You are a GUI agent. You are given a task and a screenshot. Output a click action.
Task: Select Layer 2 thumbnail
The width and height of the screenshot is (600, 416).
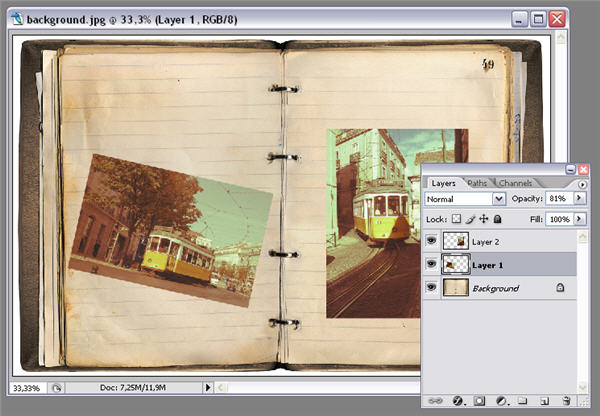click(455, 242)
